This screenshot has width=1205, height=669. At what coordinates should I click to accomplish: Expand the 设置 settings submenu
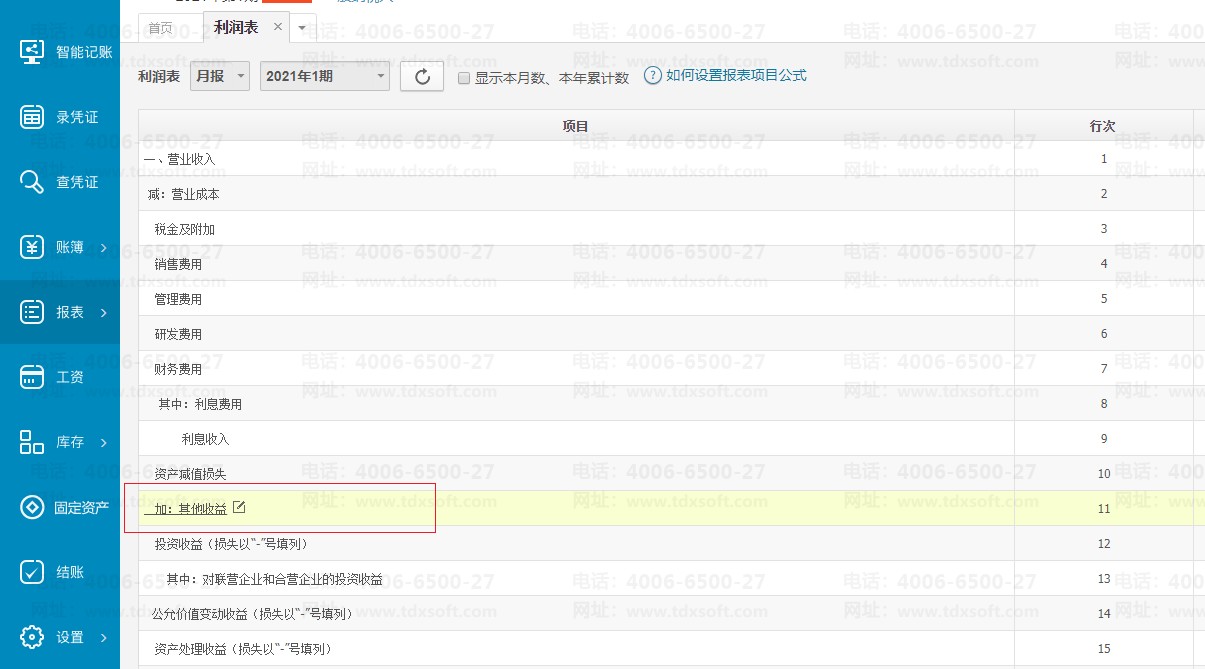tap(104, 637)
